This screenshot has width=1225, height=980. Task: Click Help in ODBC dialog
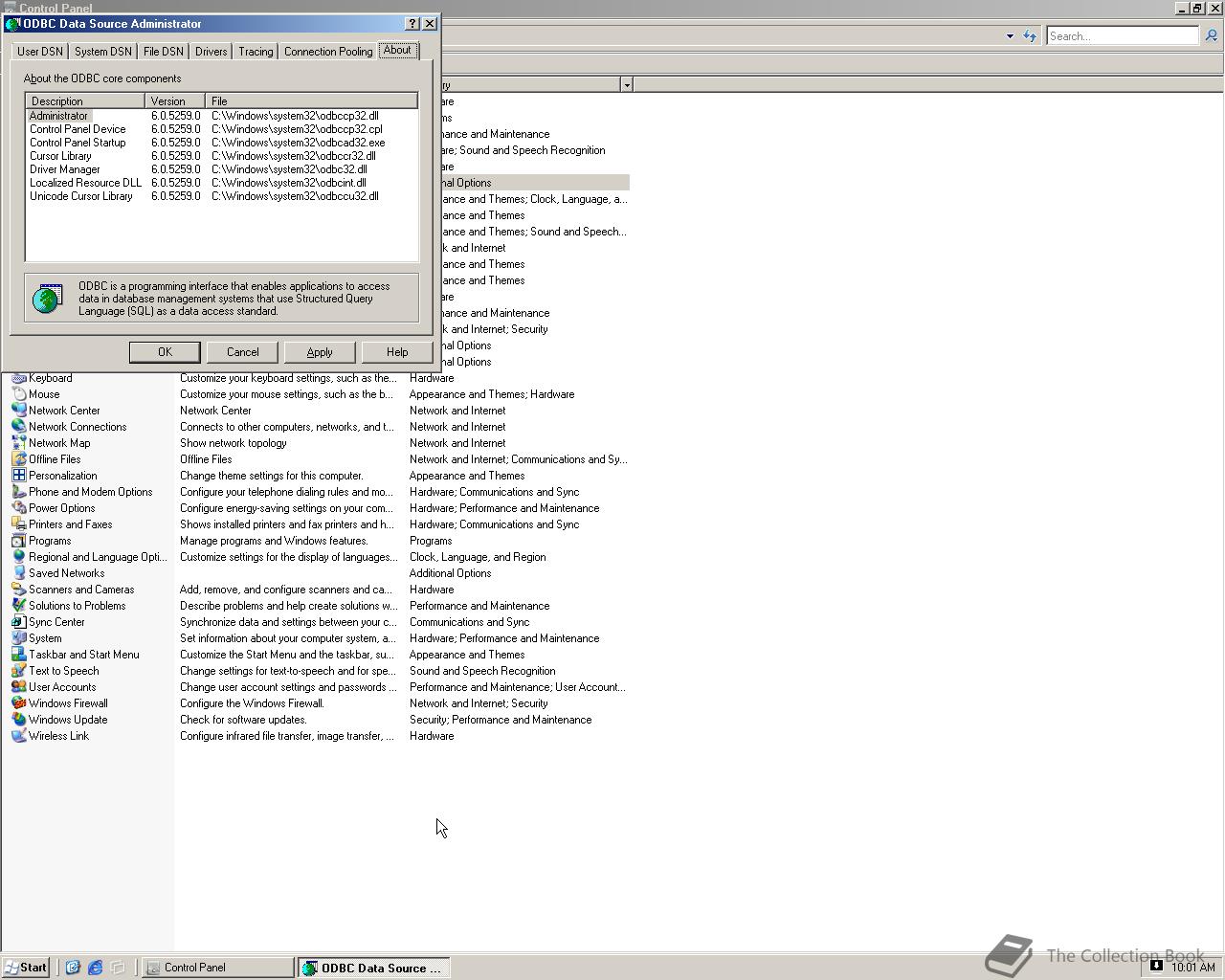click(397, 352)
